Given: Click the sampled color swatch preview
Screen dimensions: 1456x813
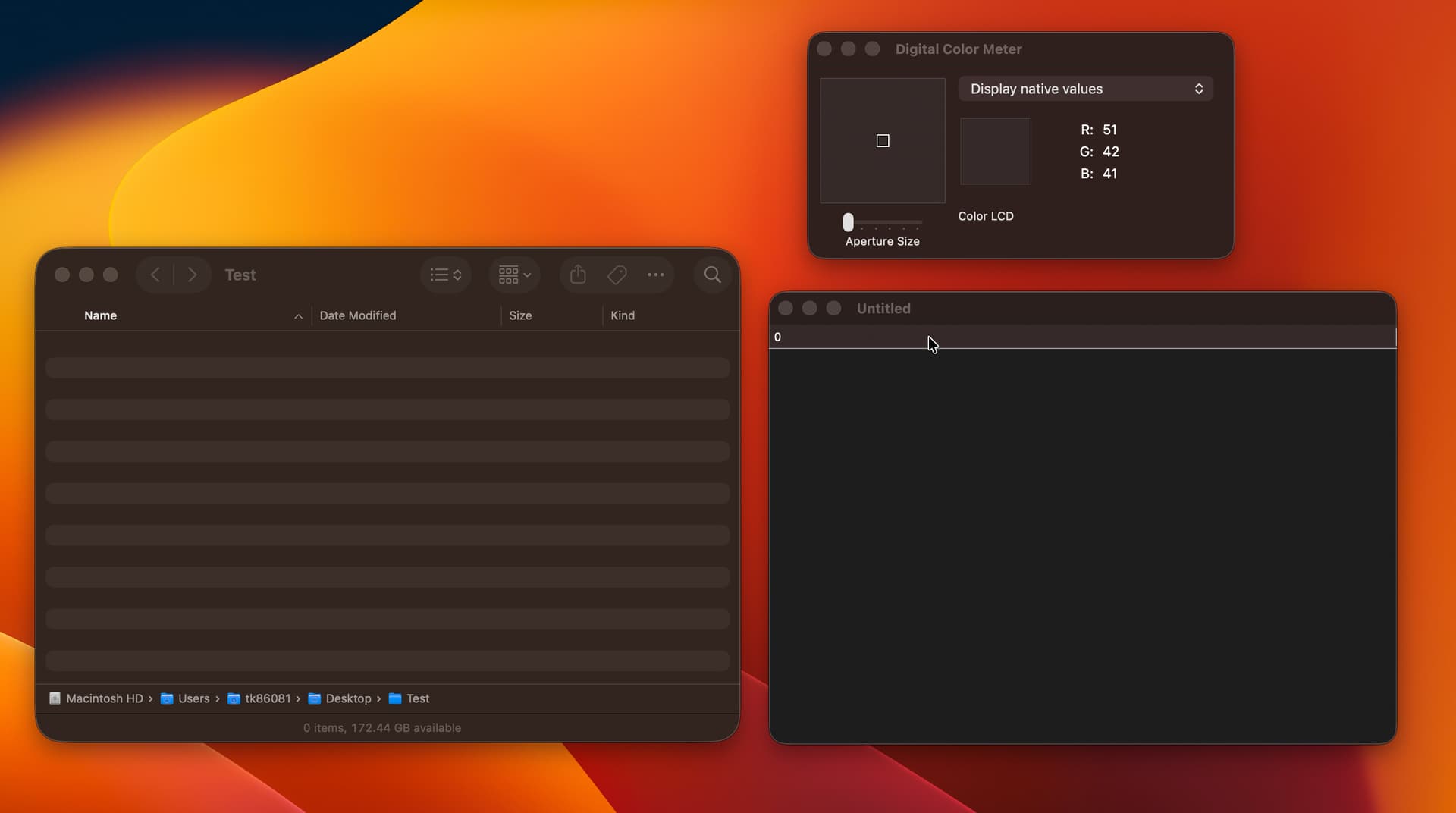Looking at the screenshot, I should [x=996, y=151].
